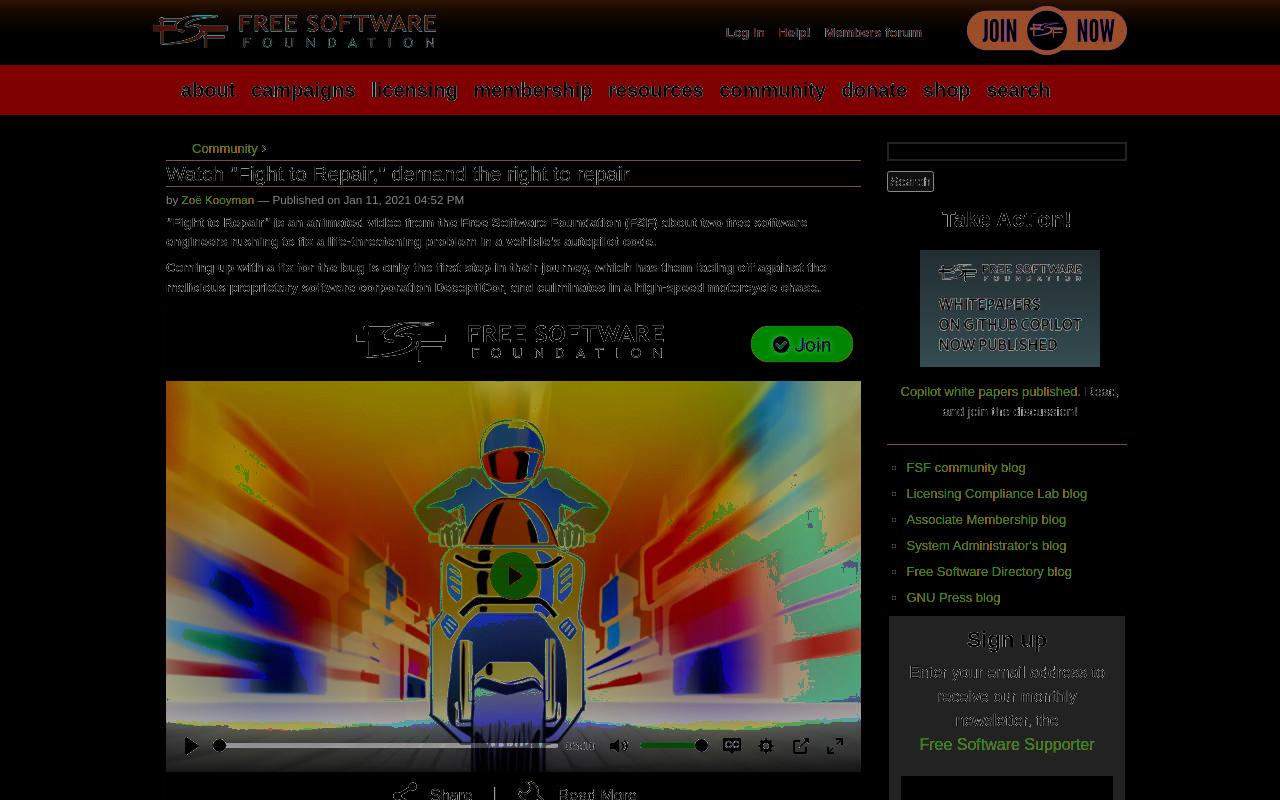Open Free Software Directory blog
The height and width of the screenshot is (800, 1280).
point(989,571)
